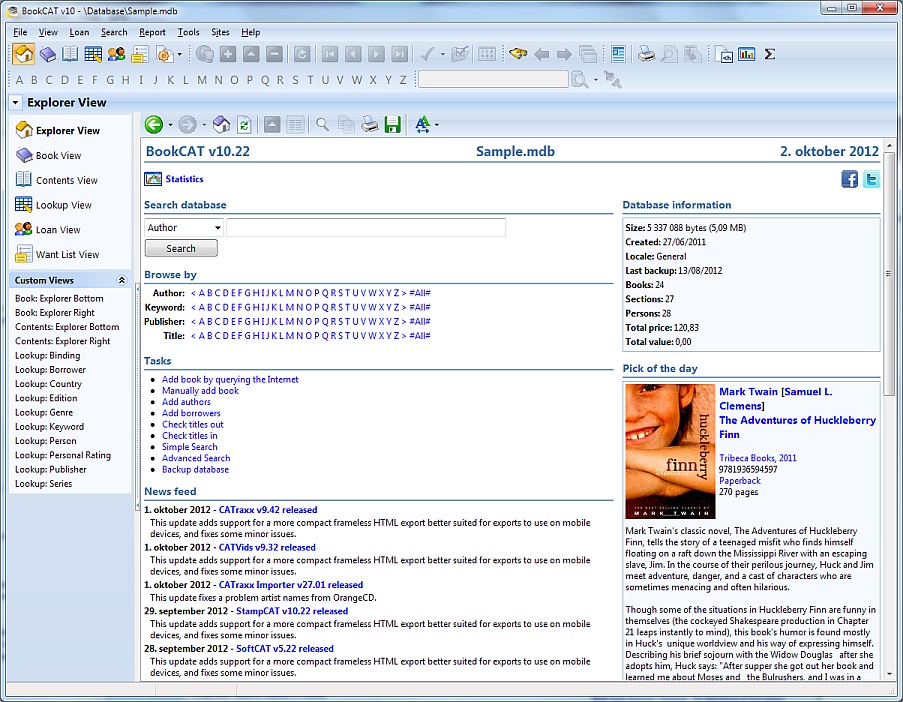Click the quick search box in the letter bar
903x702 pixels.
pyautogui.click(x=493, y=79)
